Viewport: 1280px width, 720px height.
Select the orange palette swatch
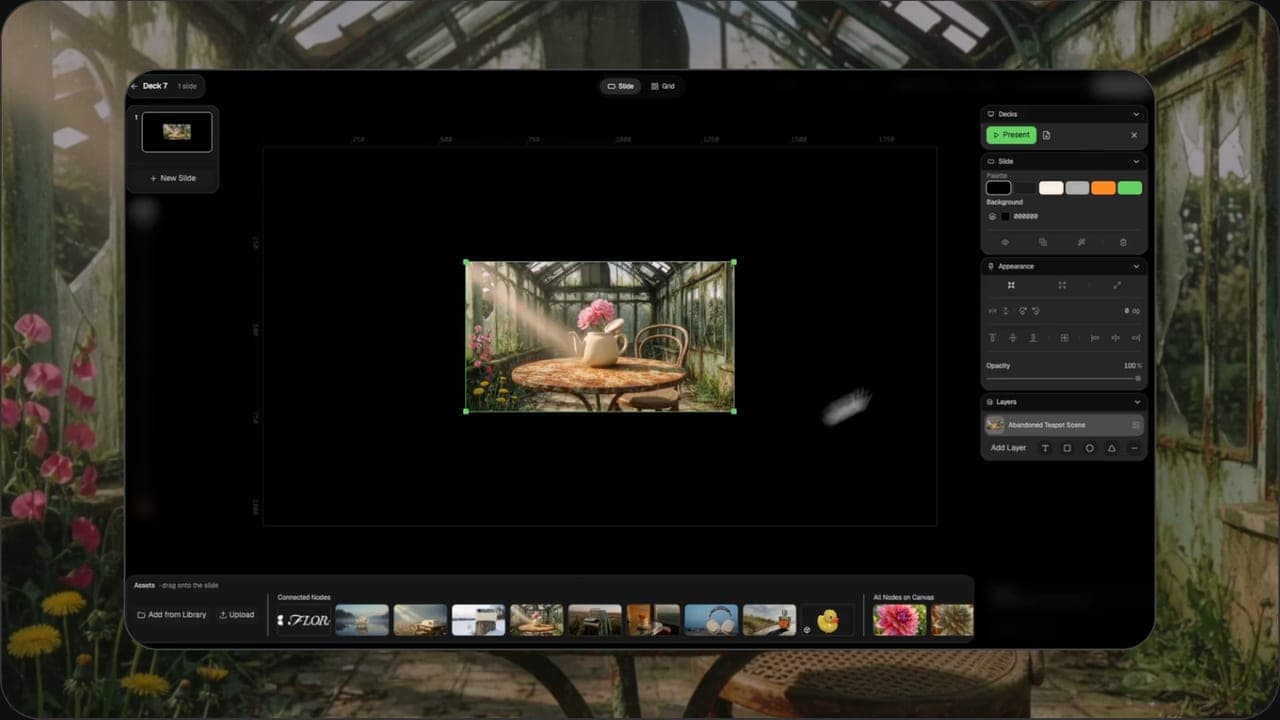click(1103, 188)
